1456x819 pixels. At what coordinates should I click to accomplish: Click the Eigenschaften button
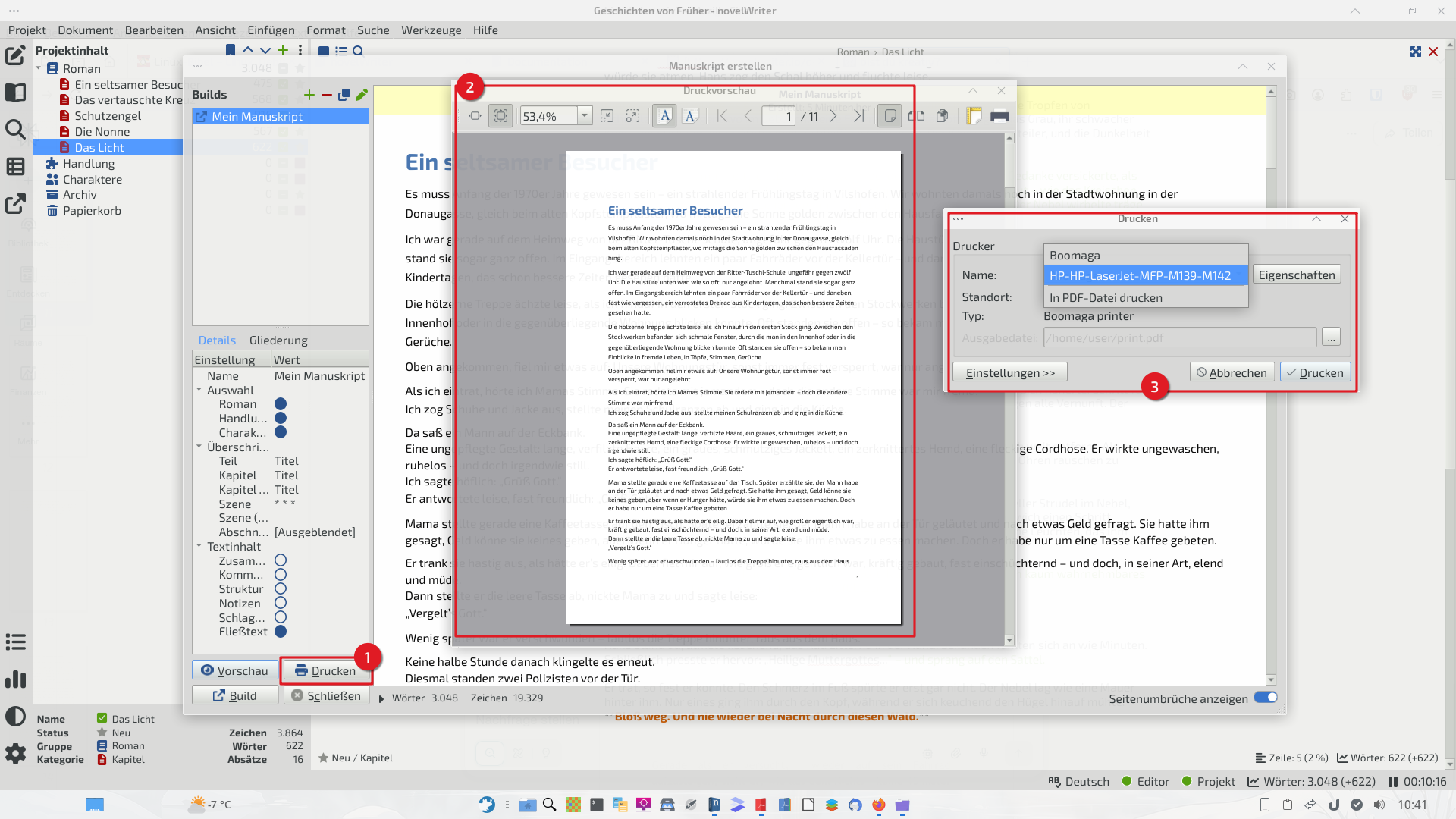1296,275
